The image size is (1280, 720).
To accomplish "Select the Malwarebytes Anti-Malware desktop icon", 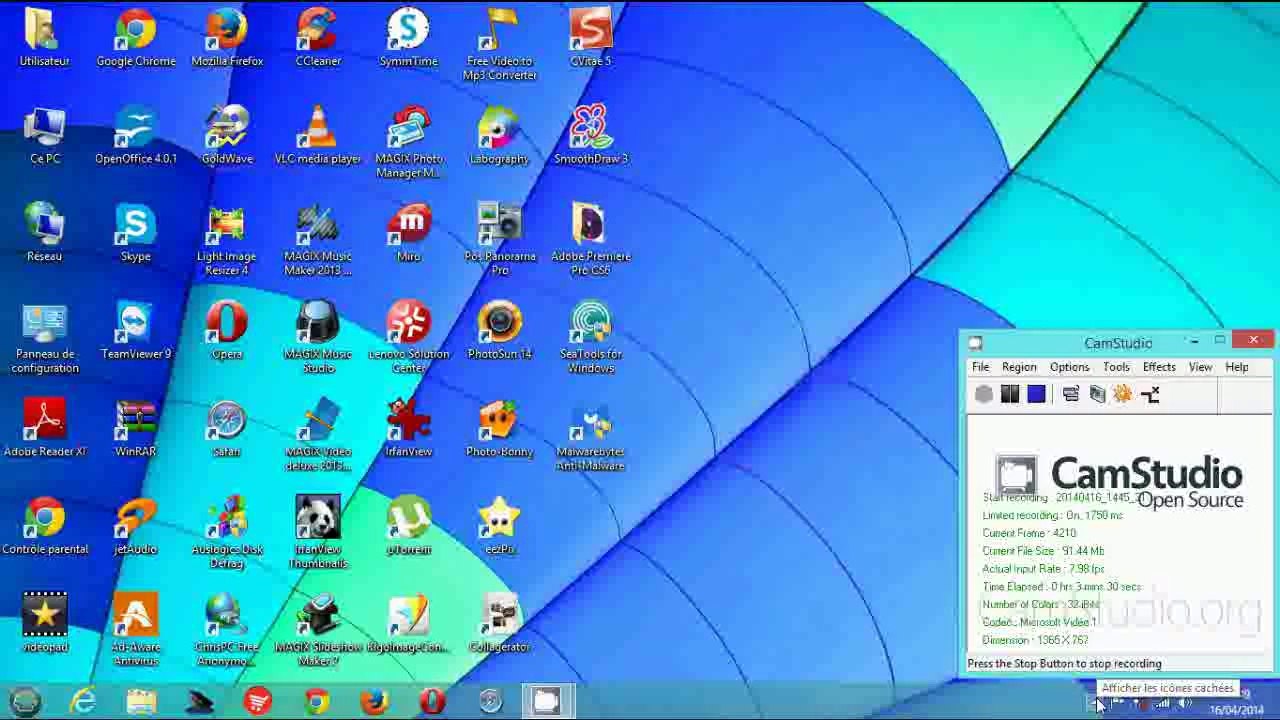I will (591, 435).
